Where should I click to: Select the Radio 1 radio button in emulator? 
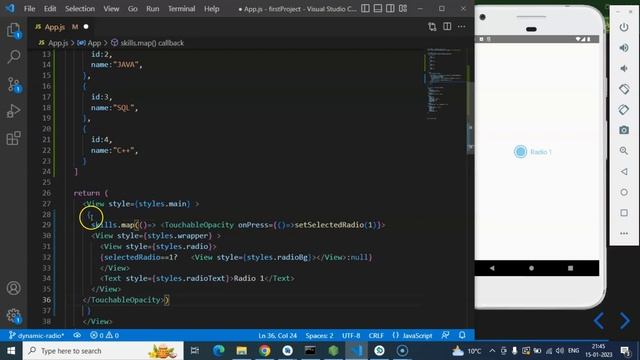(x=520, y=152)
